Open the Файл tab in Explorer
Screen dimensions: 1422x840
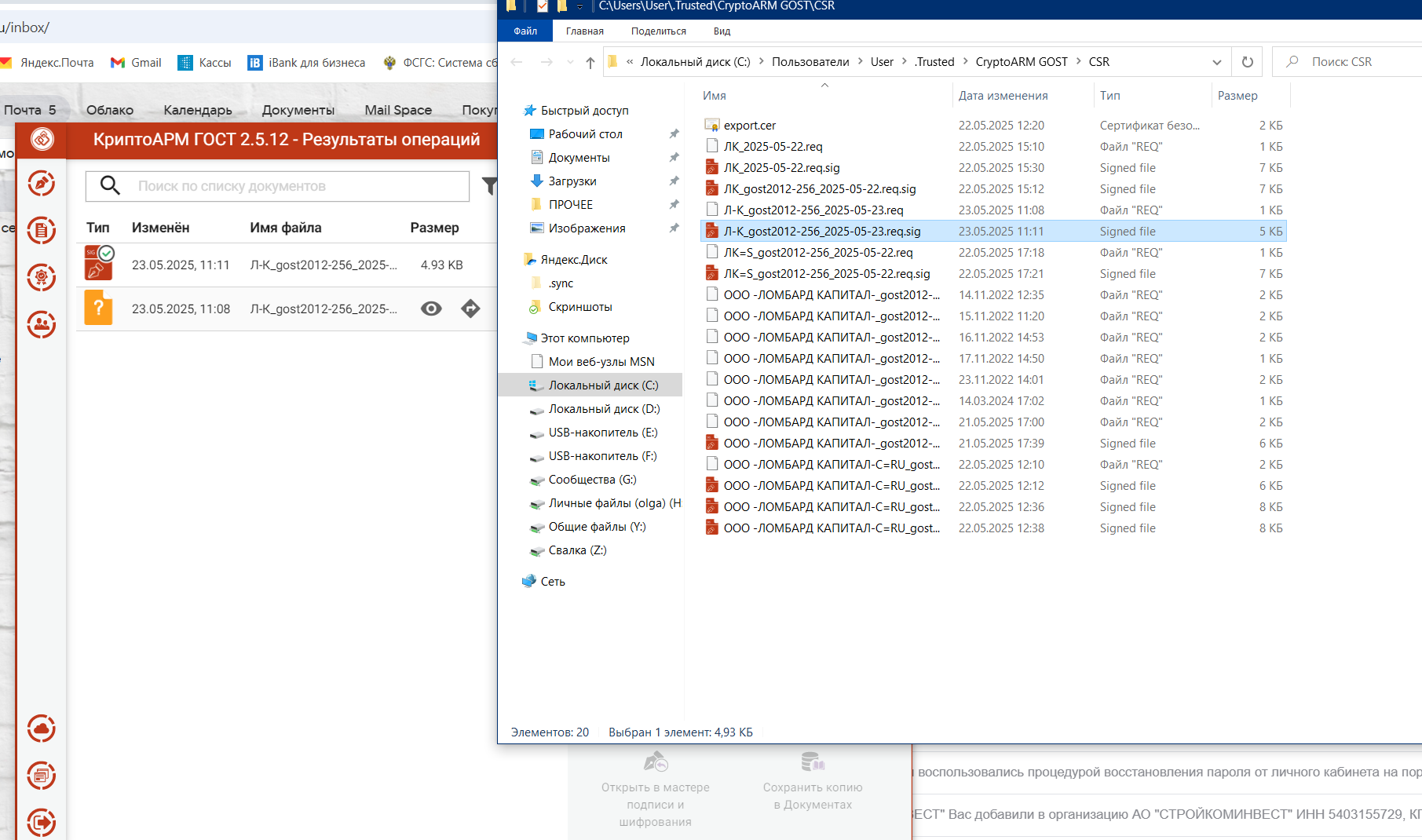click(525, 31)
